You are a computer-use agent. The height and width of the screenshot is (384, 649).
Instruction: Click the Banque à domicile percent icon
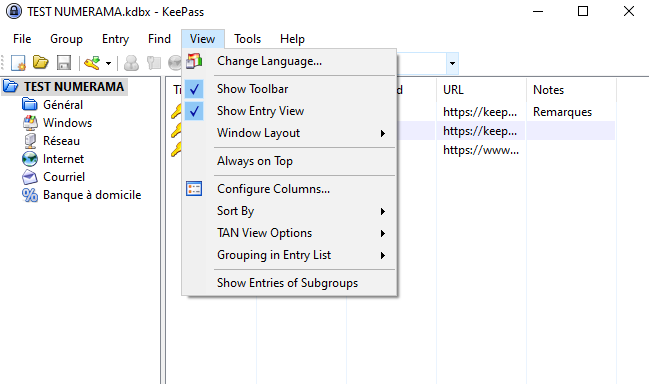pos(29,195)
